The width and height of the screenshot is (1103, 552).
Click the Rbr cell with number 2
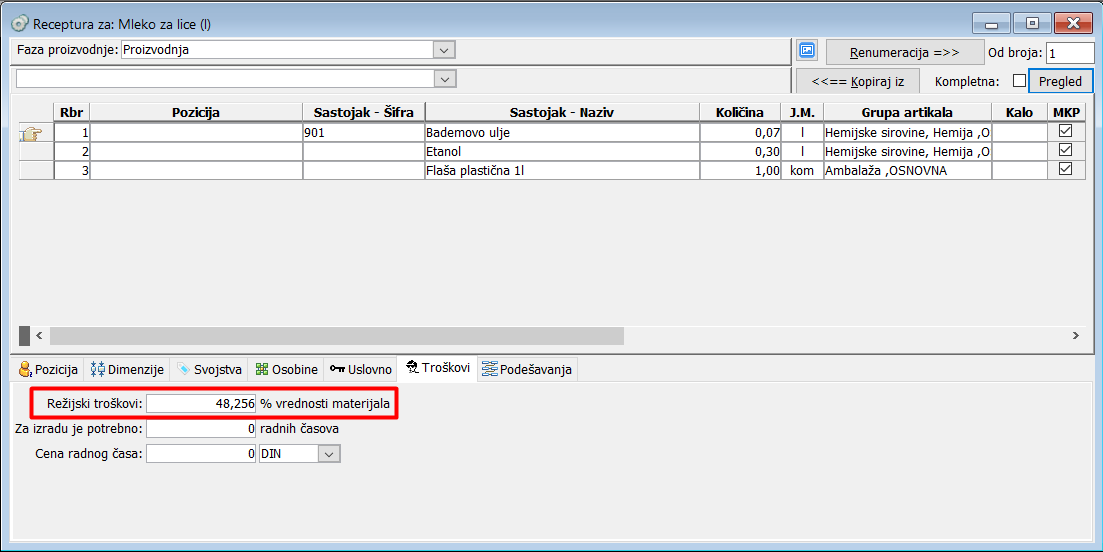coord(72,151)
